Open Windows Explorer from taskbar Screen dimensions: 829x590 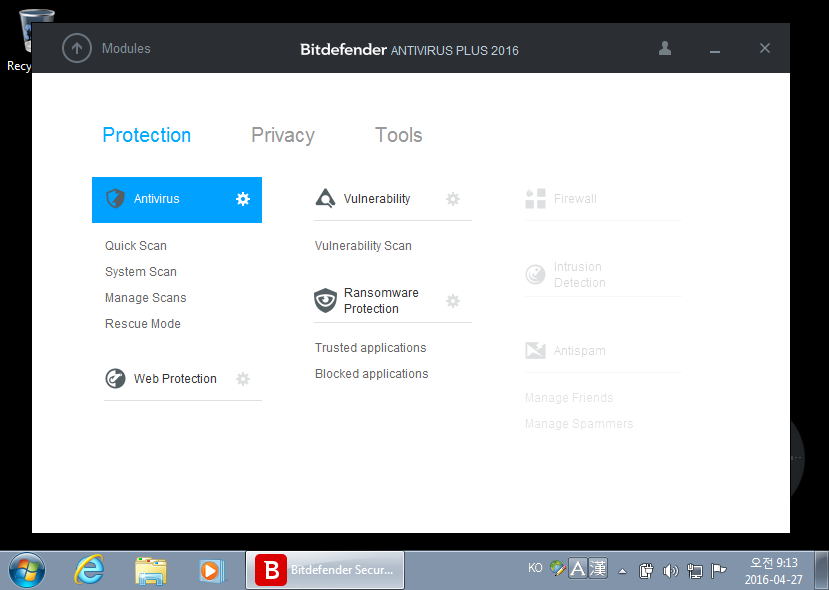point(151,570)
